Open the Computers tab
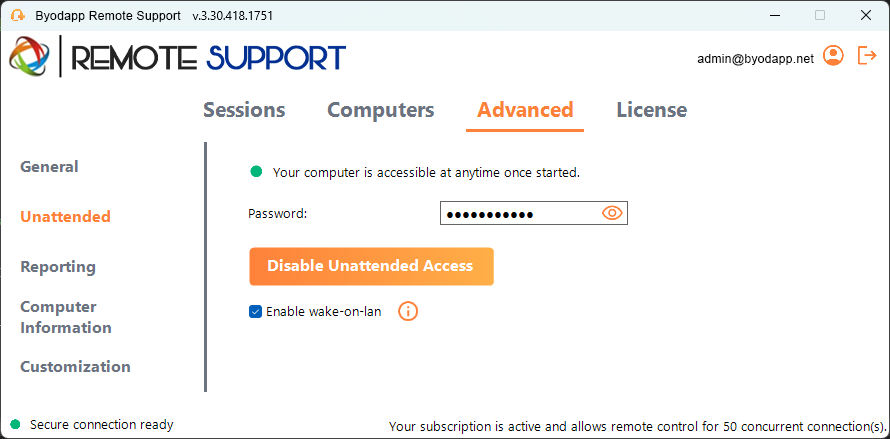This screenshot has width=890, height=439. pos(381,110)
